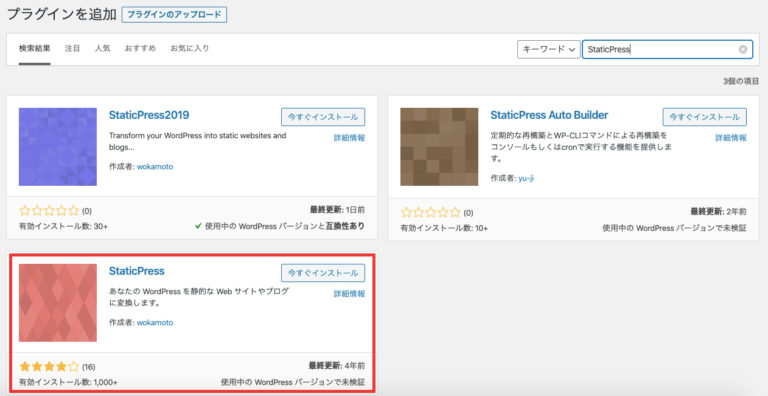768x396 pixels.
Task: Open author yu-ji link
Action: [x=526, y=178]
